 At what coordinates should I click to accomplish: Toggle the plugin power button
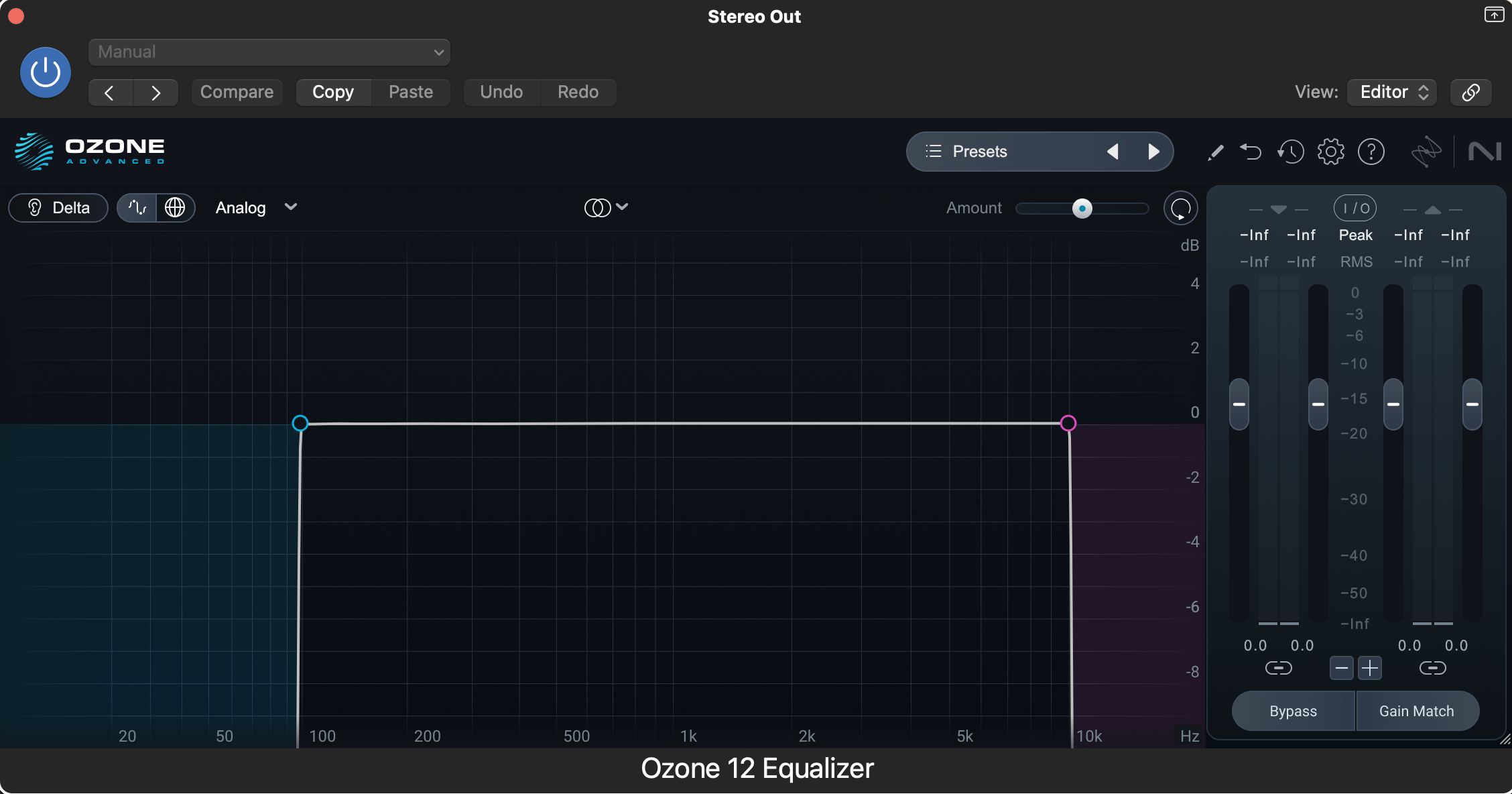46,72
